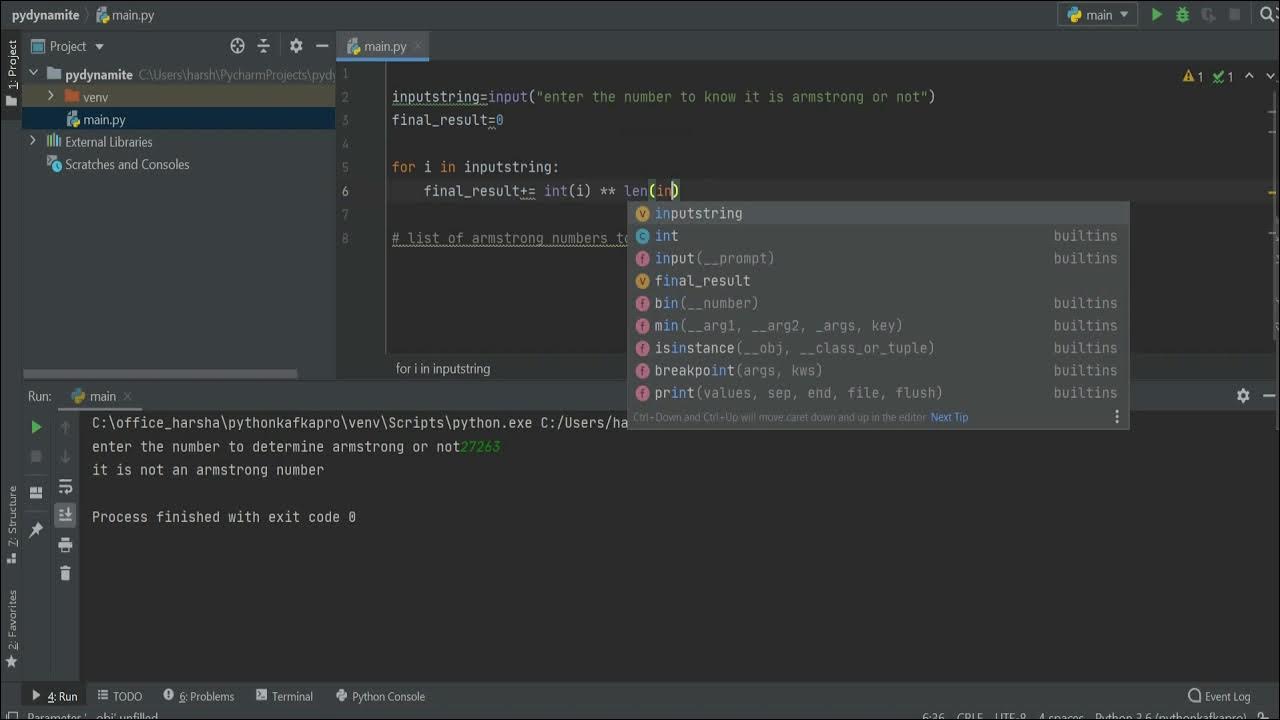
Task: Open the 4: Run tool window tab
Action: point(54,696)
